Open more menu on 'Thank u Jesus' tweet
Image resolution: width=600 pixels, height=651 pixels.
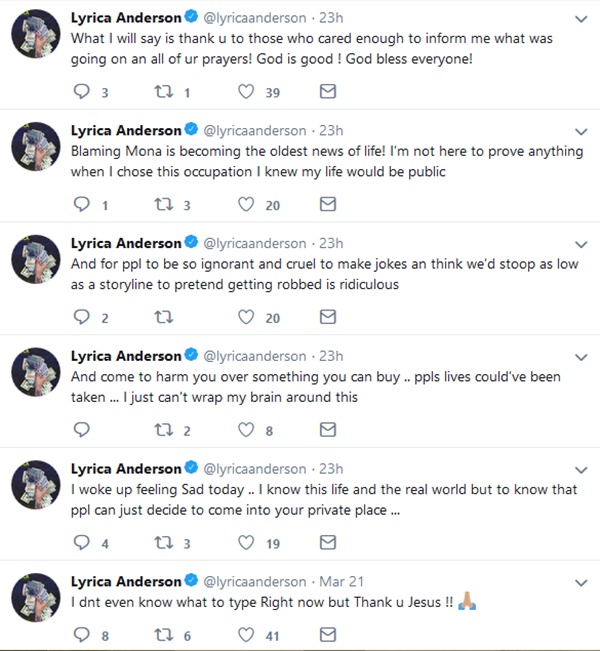click(581, 583)
